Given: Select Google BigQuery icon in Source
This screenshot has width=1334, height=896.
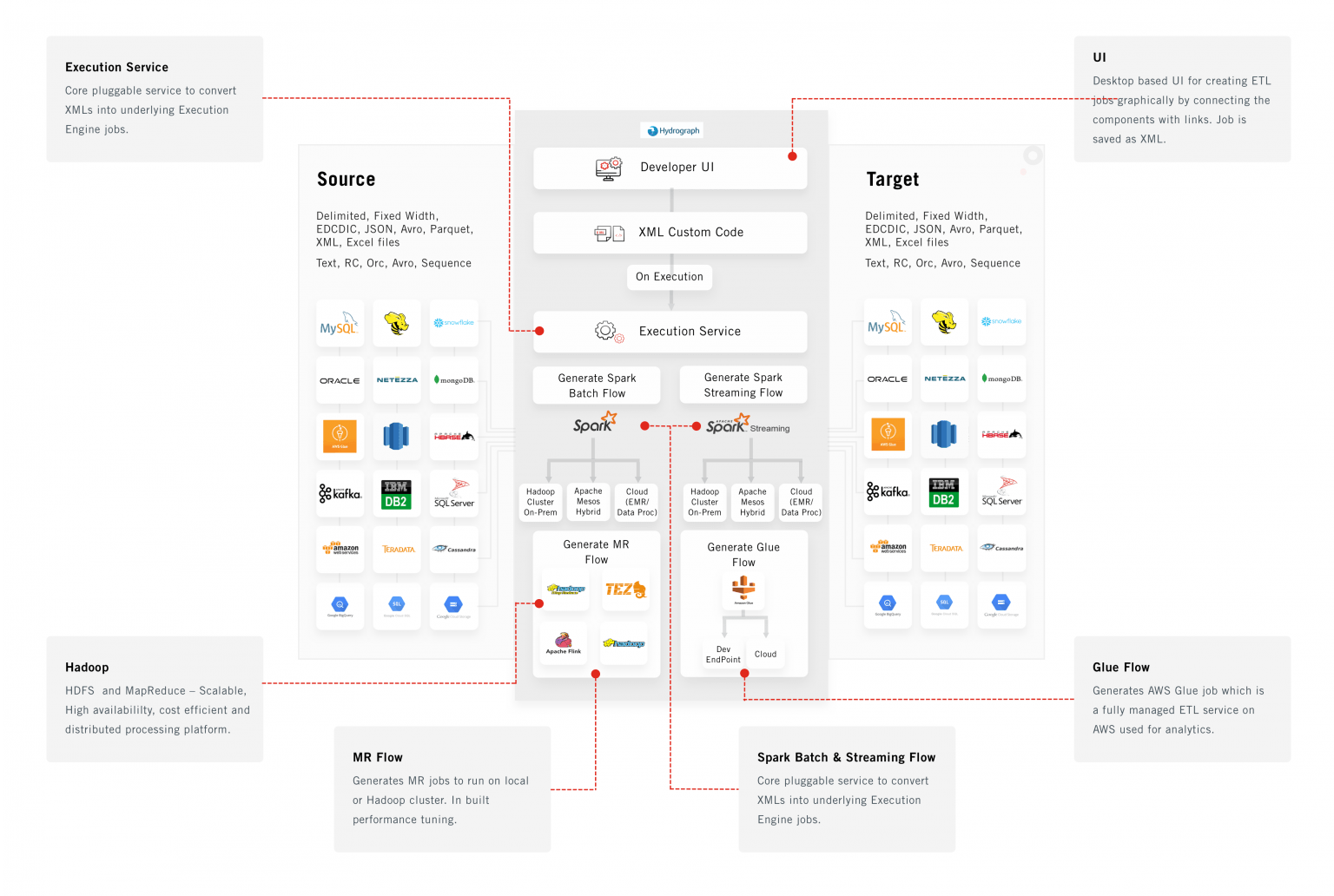Looking at the screenshot, I should coord(340,606).
